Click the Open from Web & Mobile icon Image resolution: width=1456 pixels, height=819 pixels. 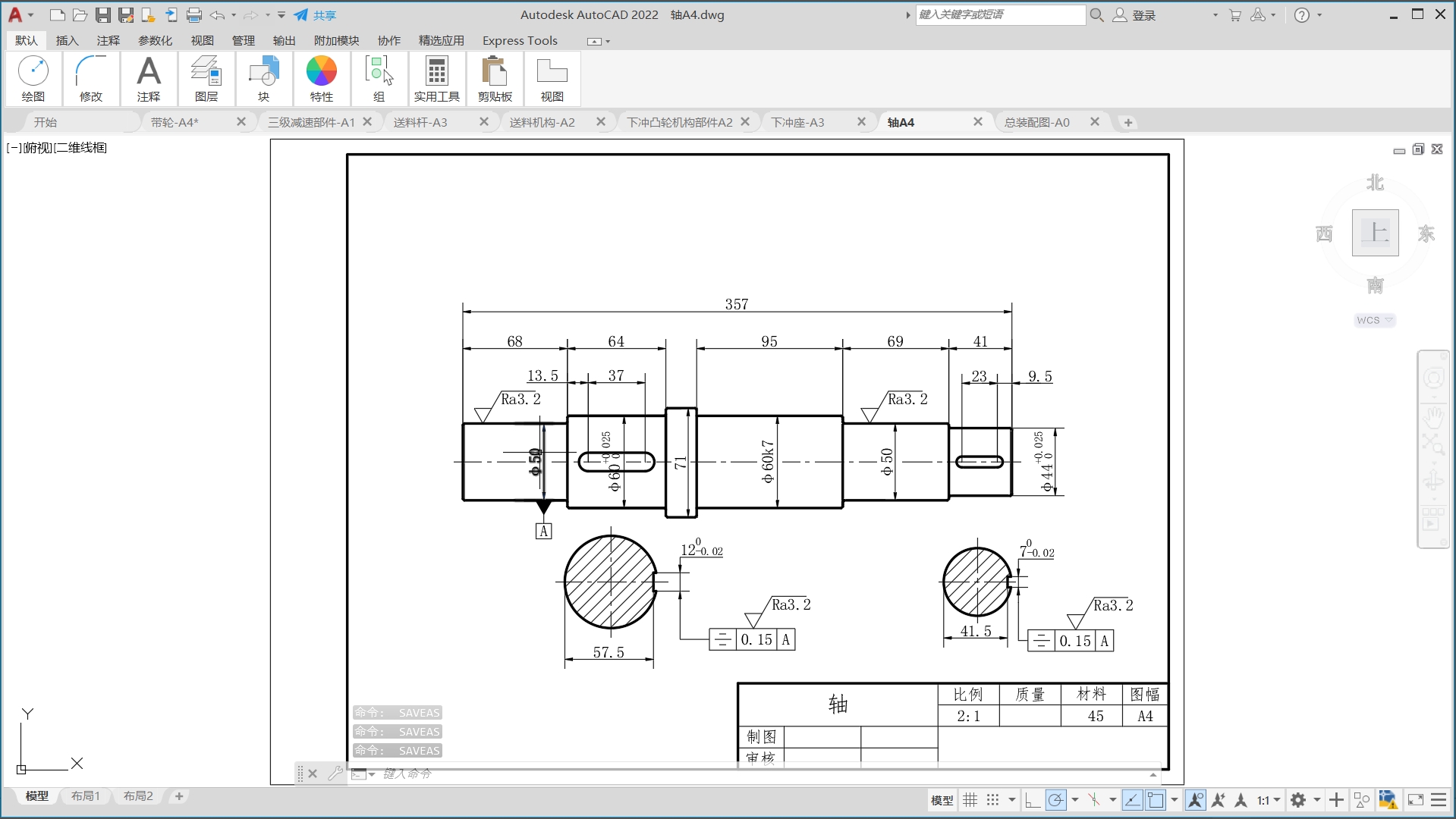[x=149, y=15]
